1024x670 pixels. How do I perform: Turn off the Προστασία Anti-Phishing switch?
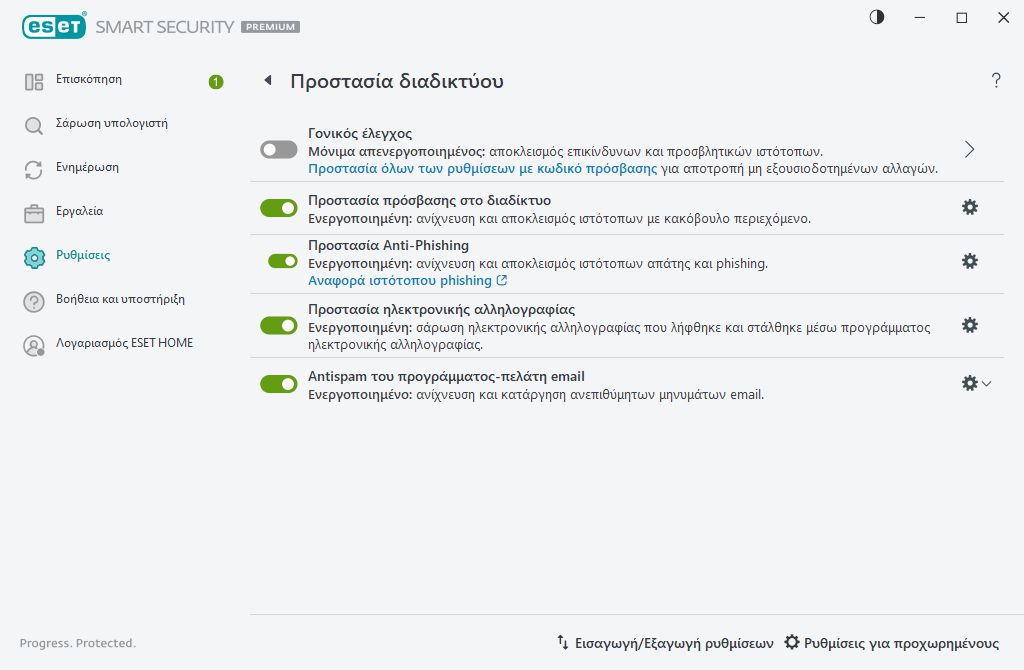click(x=283, y=261)
